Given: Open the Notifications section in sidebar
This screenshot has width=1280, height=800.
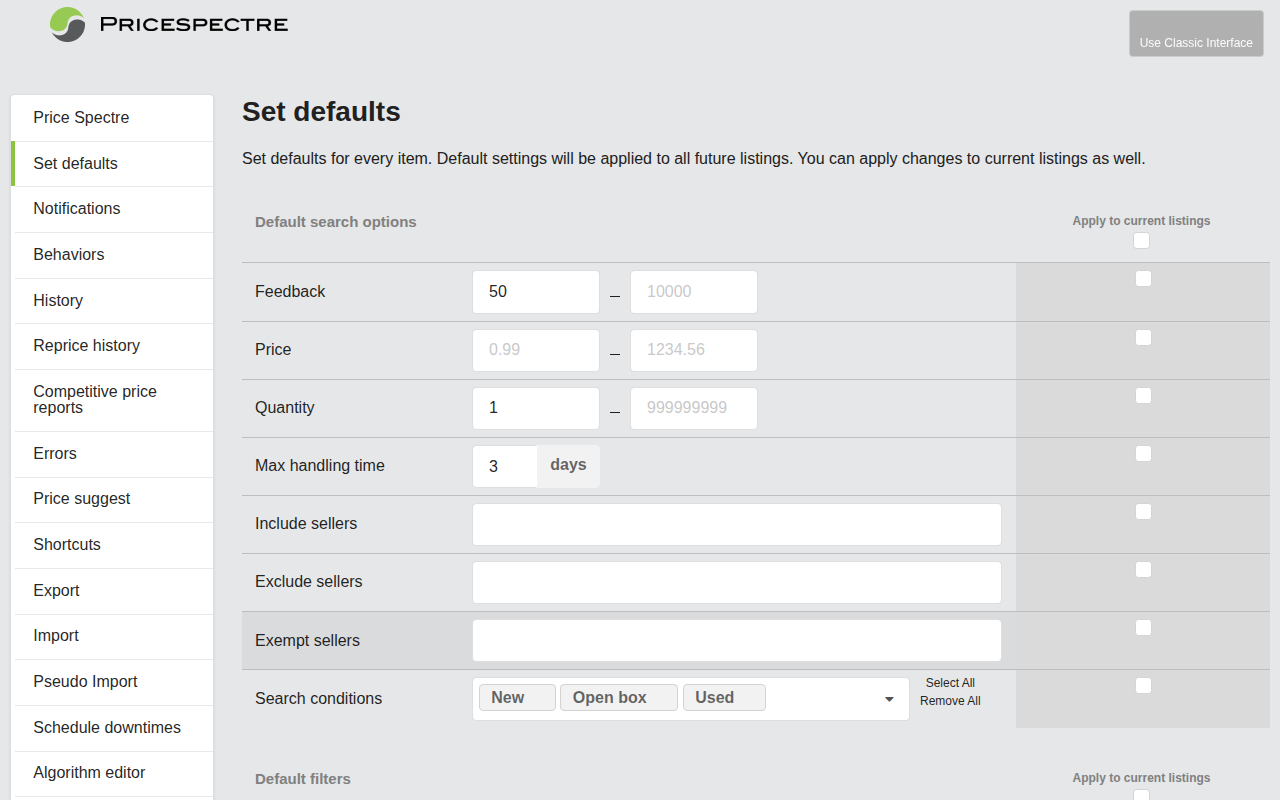Looking at the screenshot, I should [x=76, y=208].
